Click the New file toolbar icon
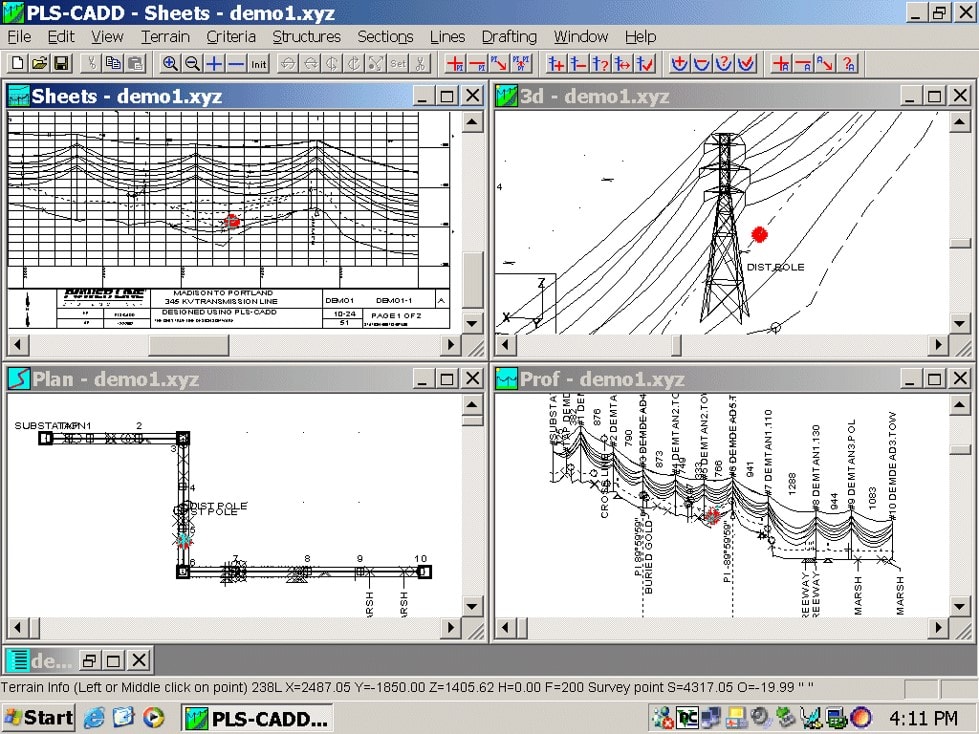The width and height of the screenshot is (979, 734). click(x=17, y=63)
